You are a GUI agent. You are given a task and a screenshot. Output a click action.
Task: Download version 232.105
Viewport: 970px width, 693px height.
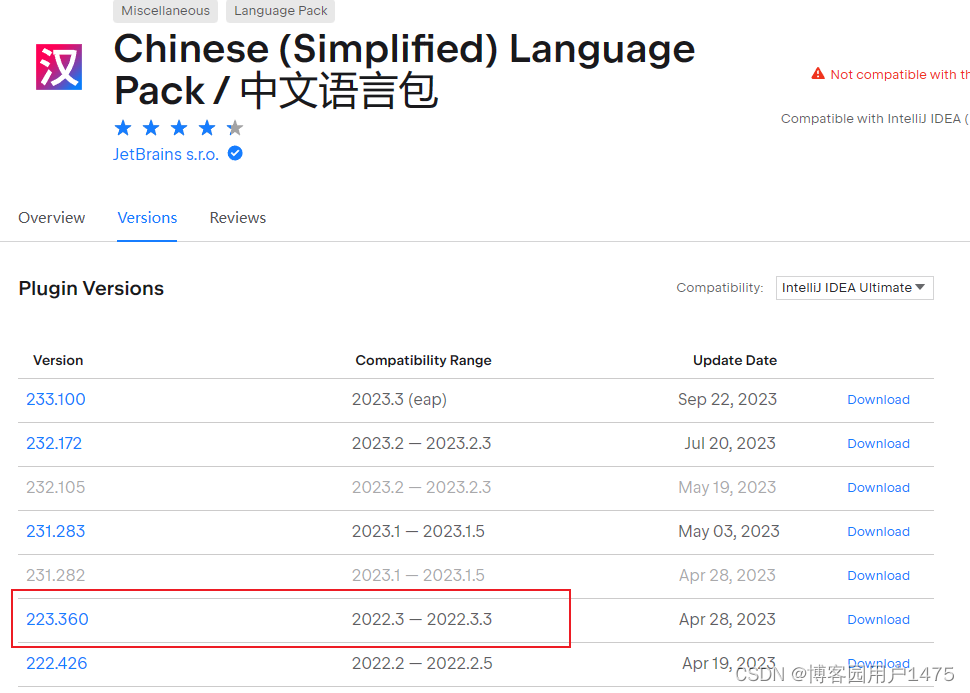(878, 488)
